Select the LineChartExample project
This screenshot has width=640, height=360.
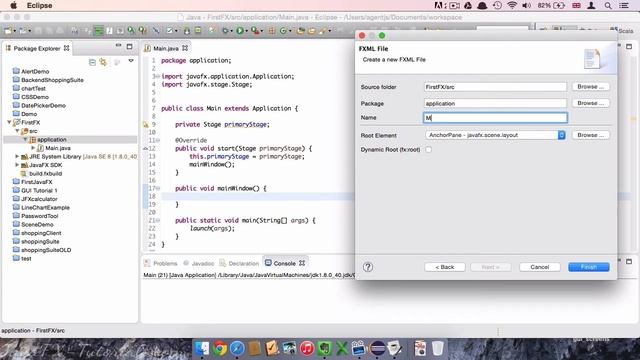coord(45,207)
